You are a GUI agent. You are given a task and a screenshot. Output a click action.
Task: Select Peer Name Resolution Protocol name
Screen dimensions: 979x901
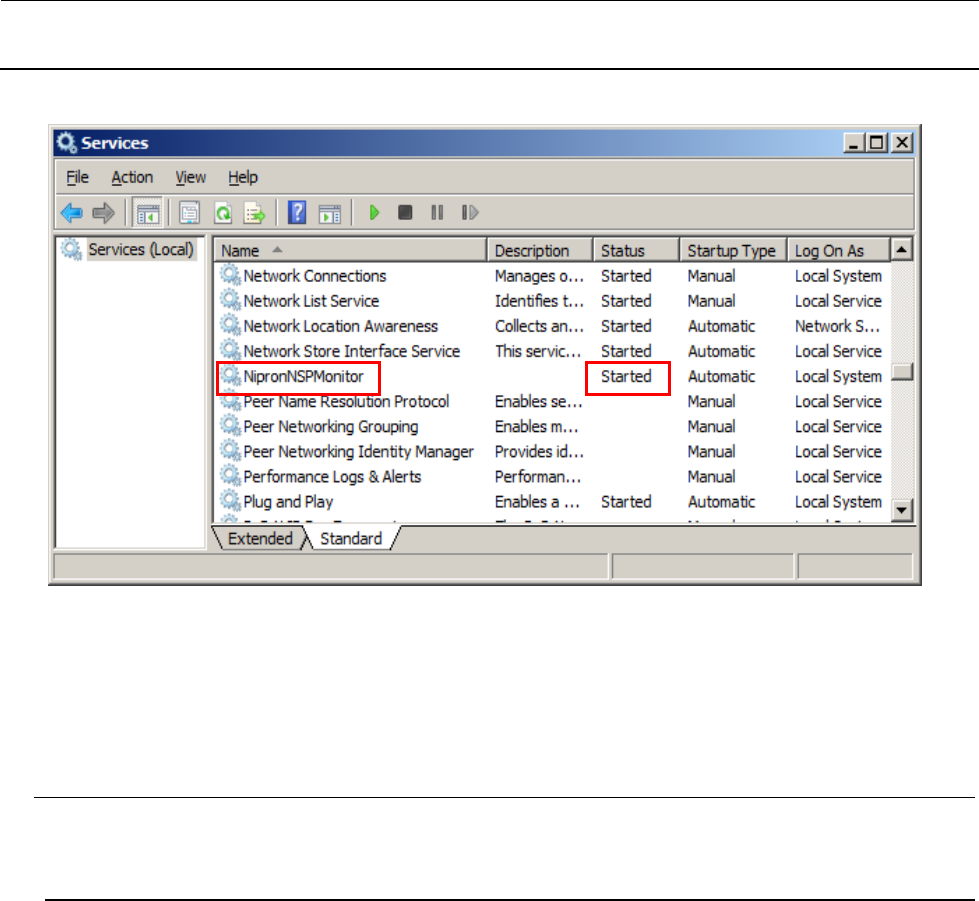[x=346, y=401]
